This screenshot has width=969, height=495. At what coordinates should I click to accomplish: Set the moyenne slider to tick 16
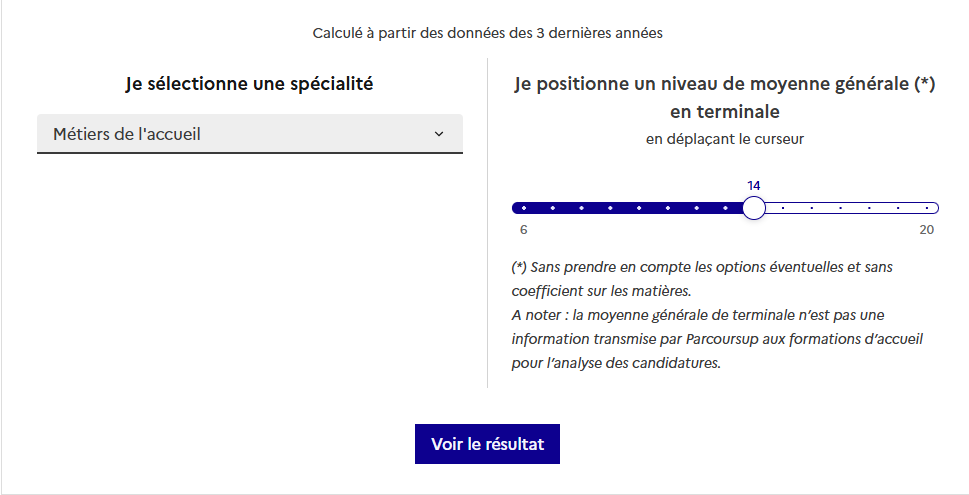[x=812, y=208]
